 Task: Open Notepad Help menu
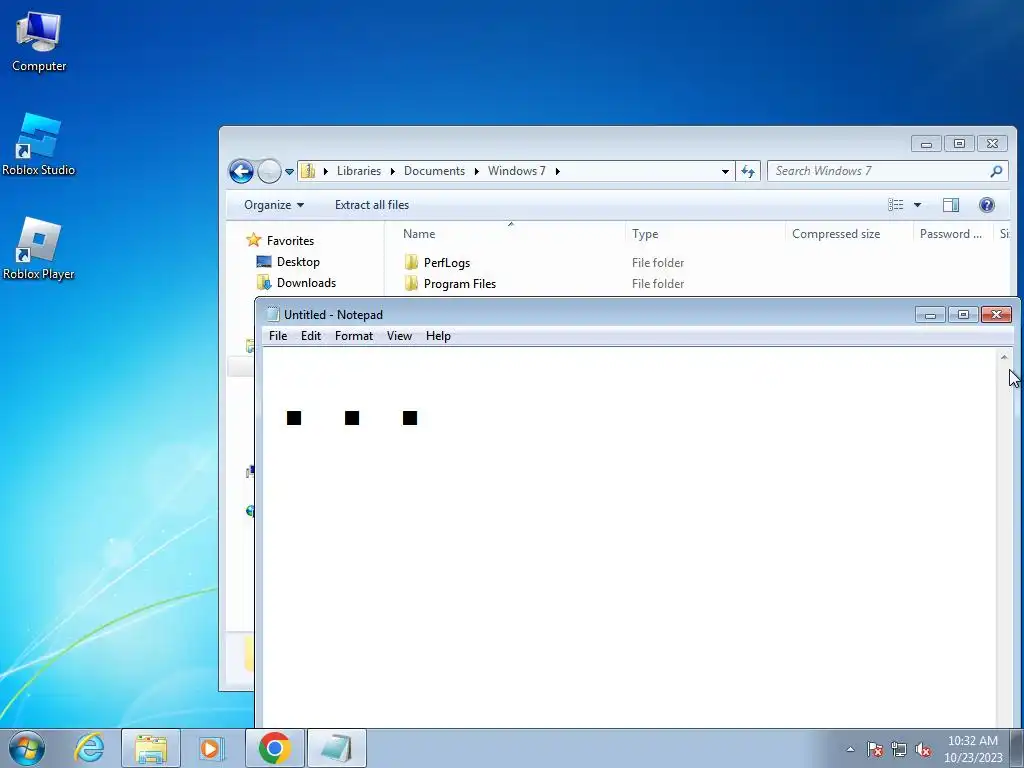[438, 336]
